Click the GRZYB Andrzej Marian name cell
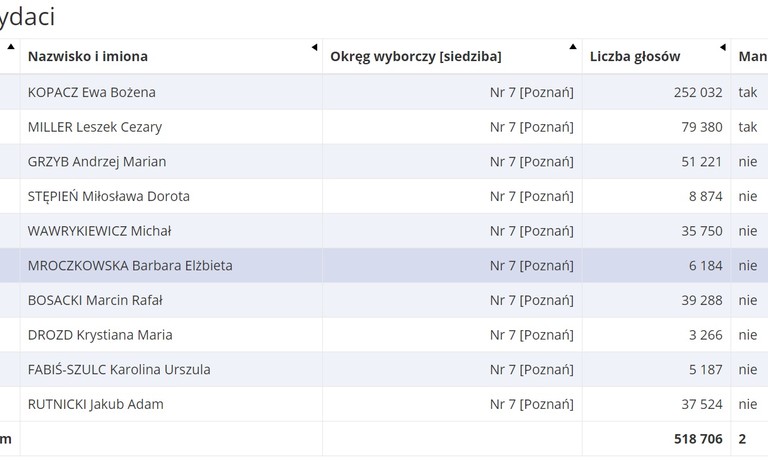768x465 pixels. [97, 162]
